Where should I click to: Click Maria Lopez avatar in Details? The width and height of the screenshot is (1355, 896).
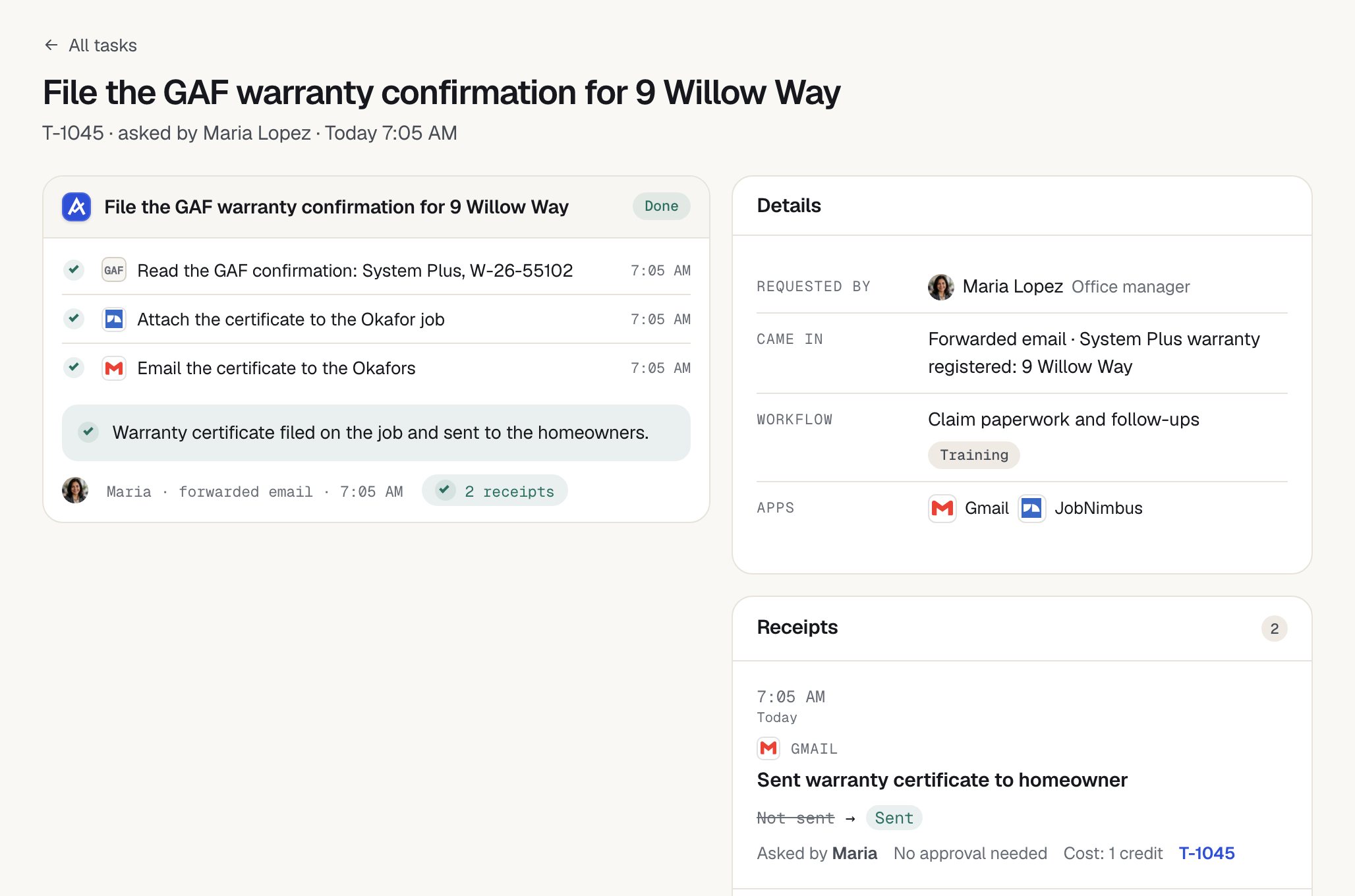[941, 287]
